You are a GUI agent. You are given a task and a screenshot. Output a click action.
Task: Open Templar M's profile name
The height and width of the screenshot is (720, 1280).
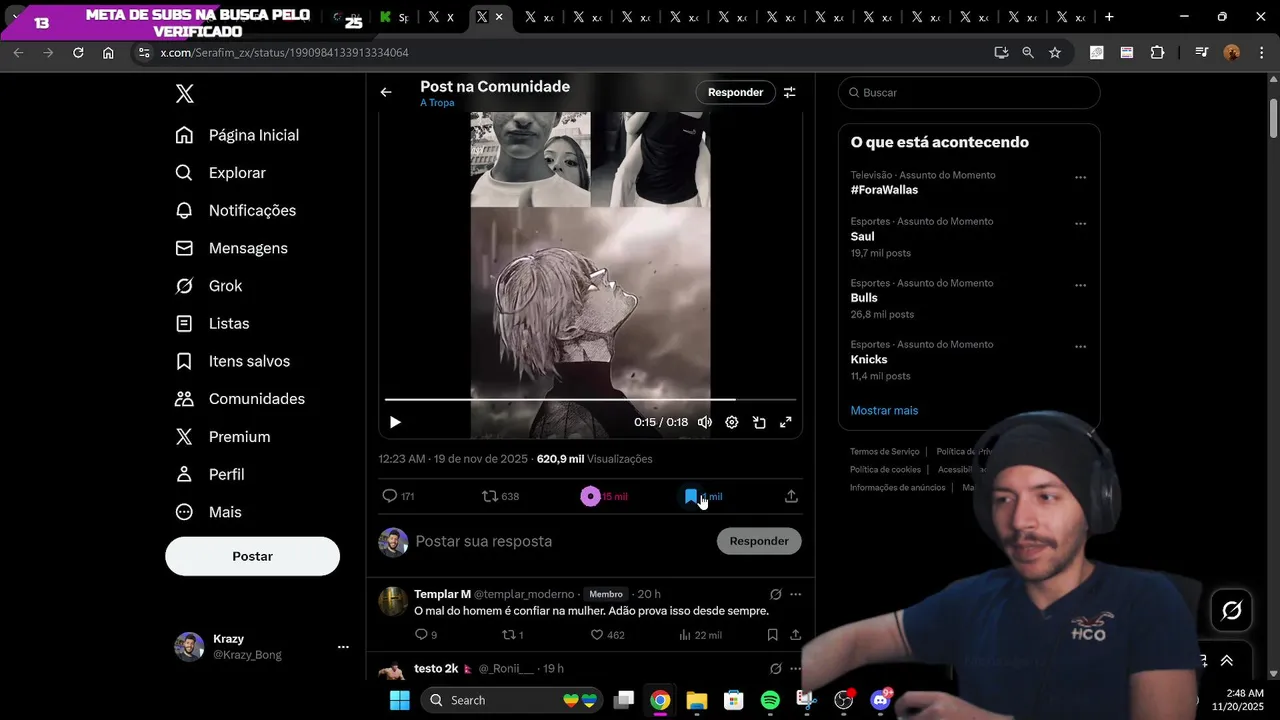442,594
